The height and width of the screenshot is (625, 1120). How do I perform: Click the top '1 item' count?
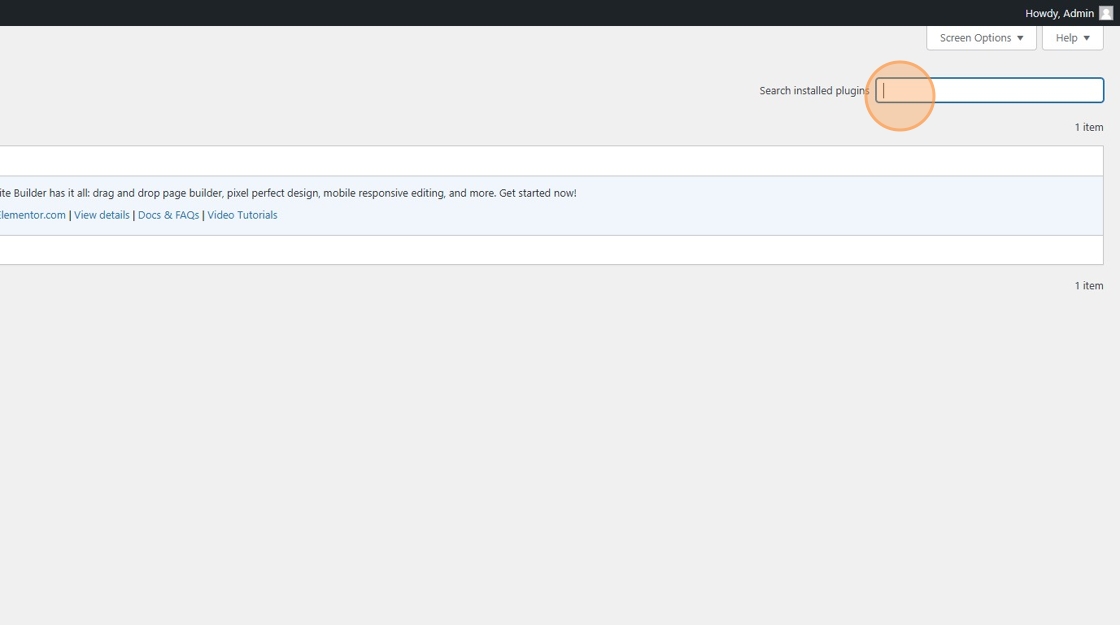point(1089,127)
